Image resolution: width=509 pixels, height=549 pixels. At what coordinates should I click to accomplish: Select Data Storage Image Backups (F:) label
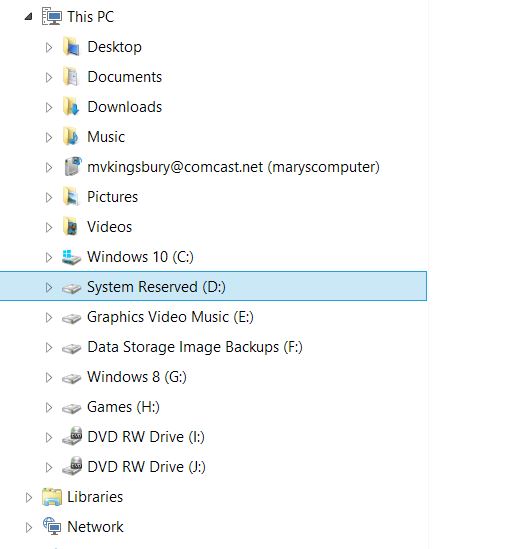point(195,348)
